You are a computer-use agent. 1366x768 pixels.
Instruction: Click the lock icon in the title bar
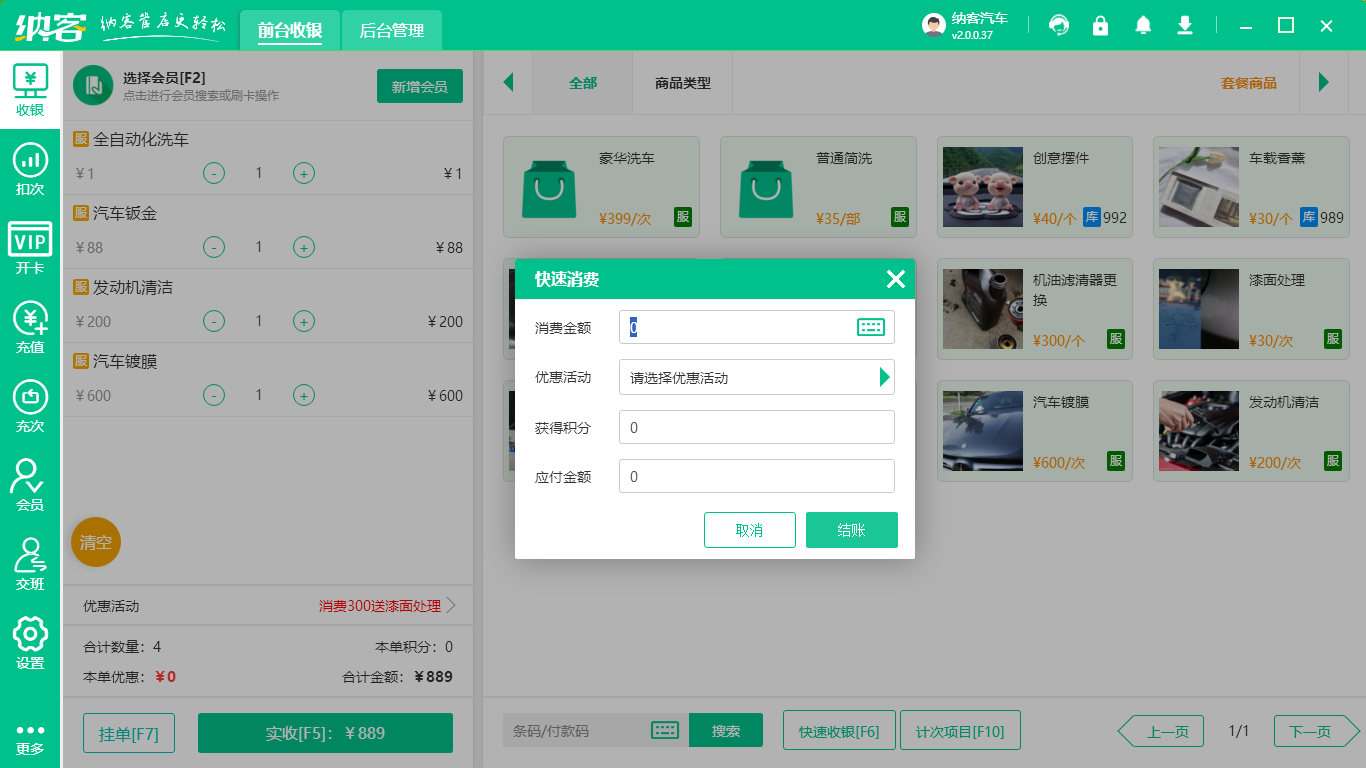point(1101,25)
